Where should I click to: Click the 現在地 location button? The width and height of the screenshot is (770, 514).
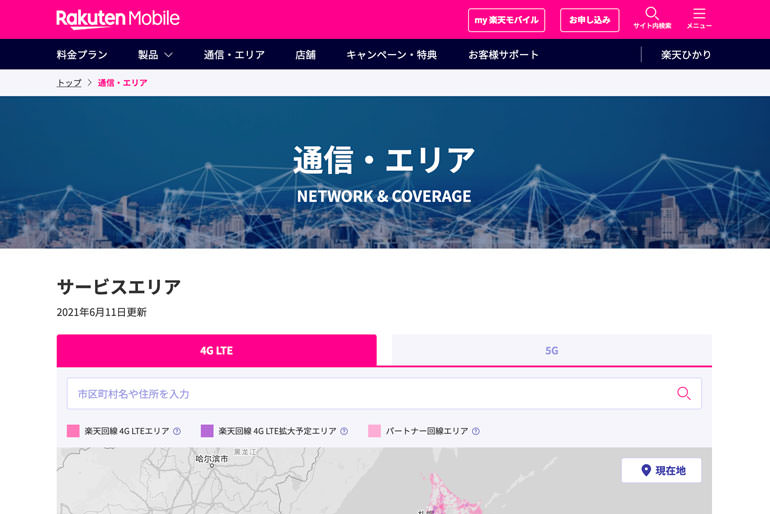tap(661, 470)
